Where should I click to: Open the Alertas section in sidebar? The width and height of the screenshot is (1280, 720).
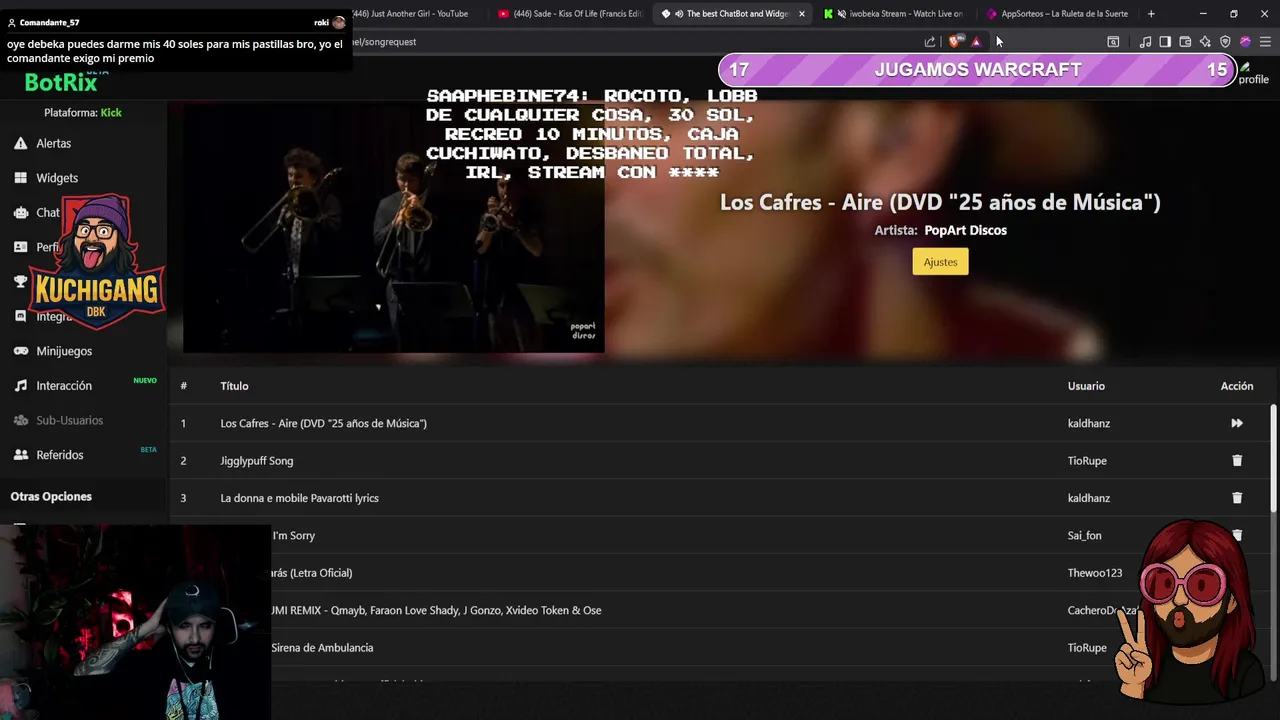[x=54, y=143]
